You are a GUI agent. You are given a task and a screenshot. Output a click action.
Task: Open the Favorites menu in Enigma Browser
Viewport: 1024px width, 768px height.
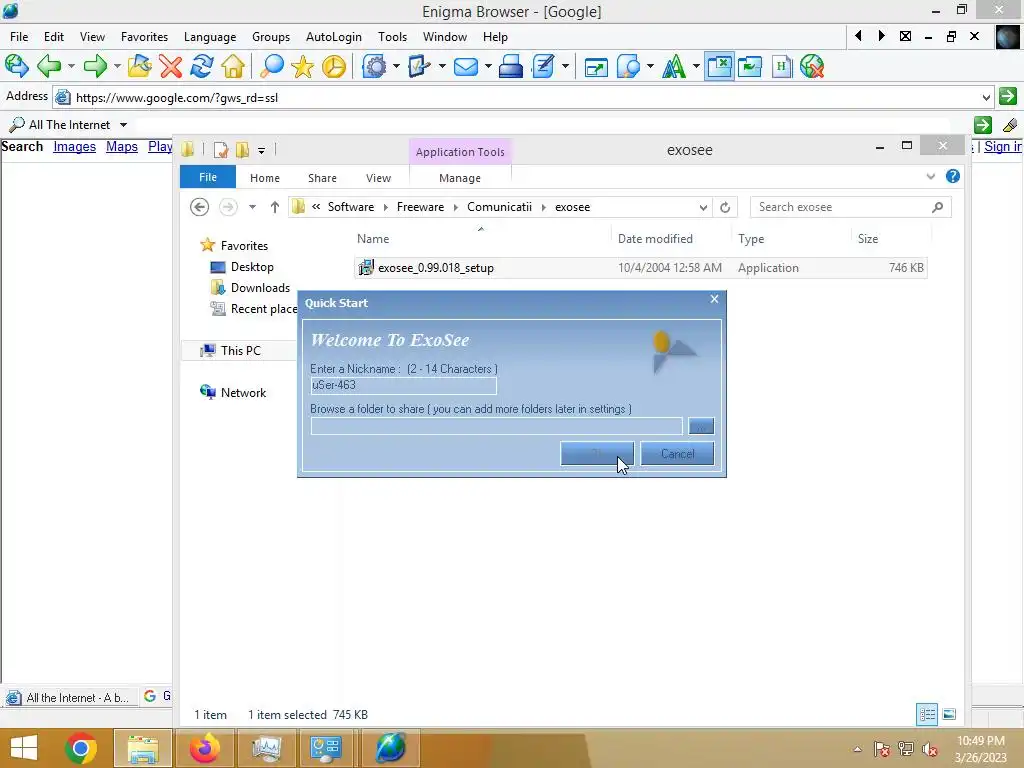click(144, 37)
